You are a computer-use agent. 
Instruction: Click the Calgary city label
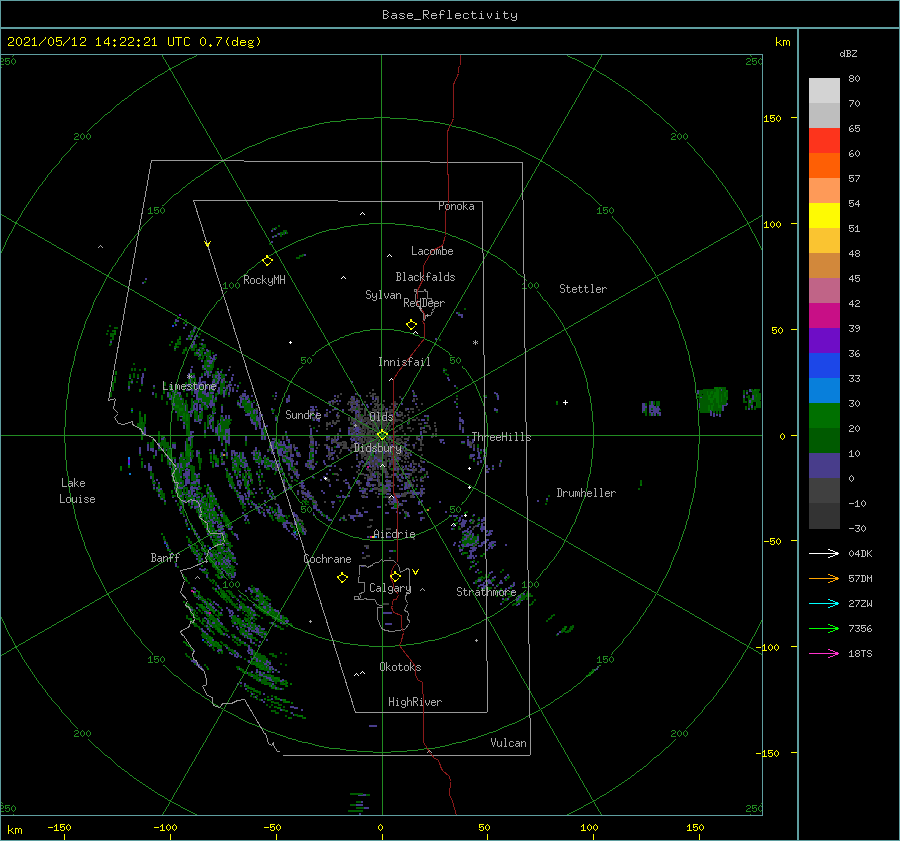click(x=390, y=588)
